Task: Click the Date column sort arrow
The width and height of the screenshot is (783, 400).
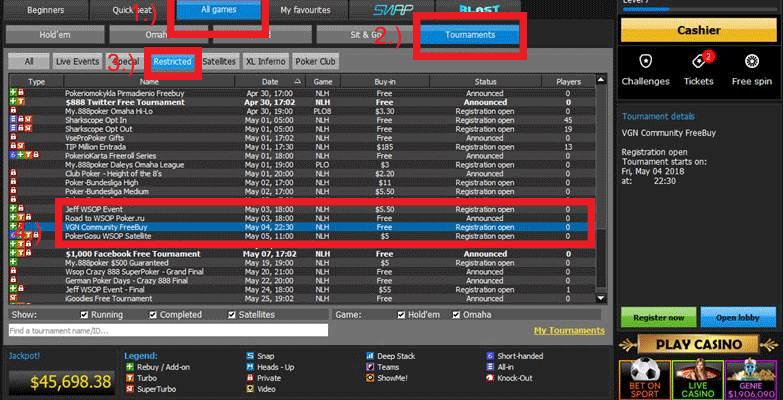Action: point(298,82)
